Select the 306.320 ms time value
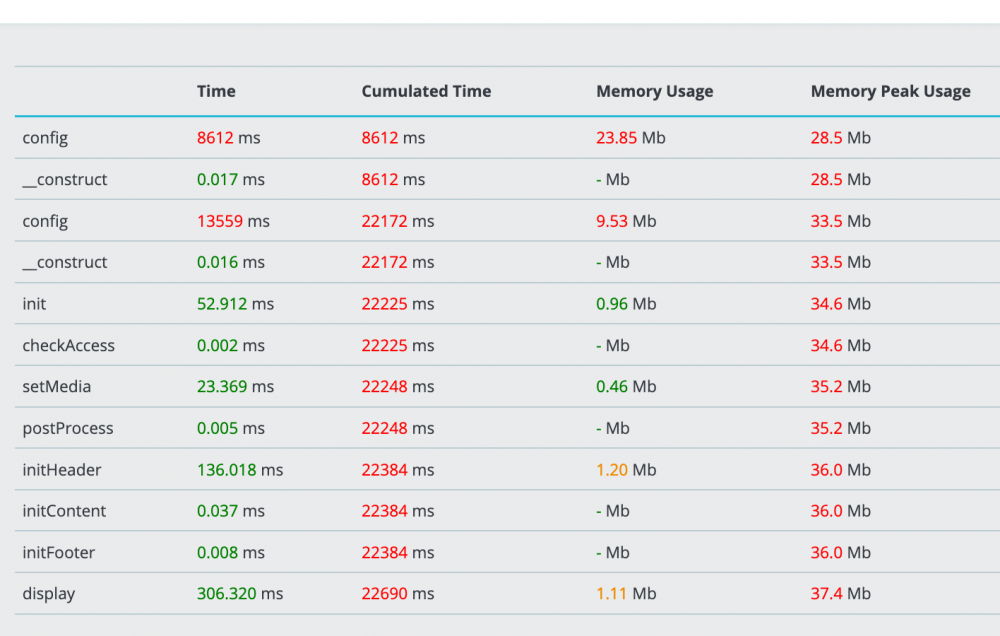Viewport: 1000px width, 636px height. point(240,594)
